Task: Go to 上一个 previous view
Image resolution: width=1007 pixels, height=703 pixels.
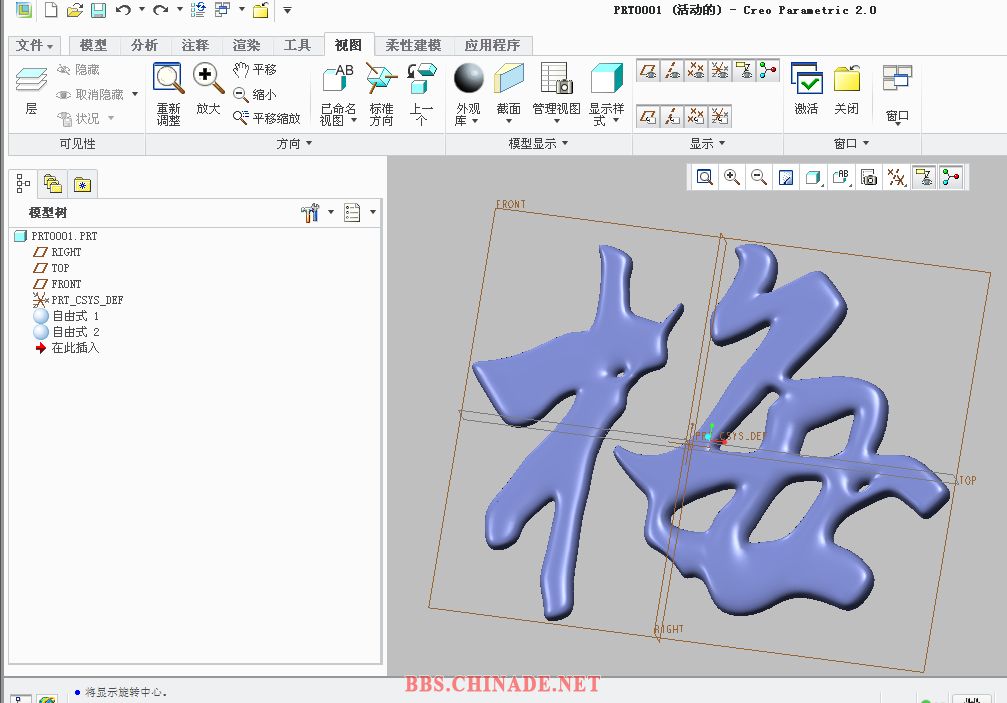Action: [x=421, y=94]
